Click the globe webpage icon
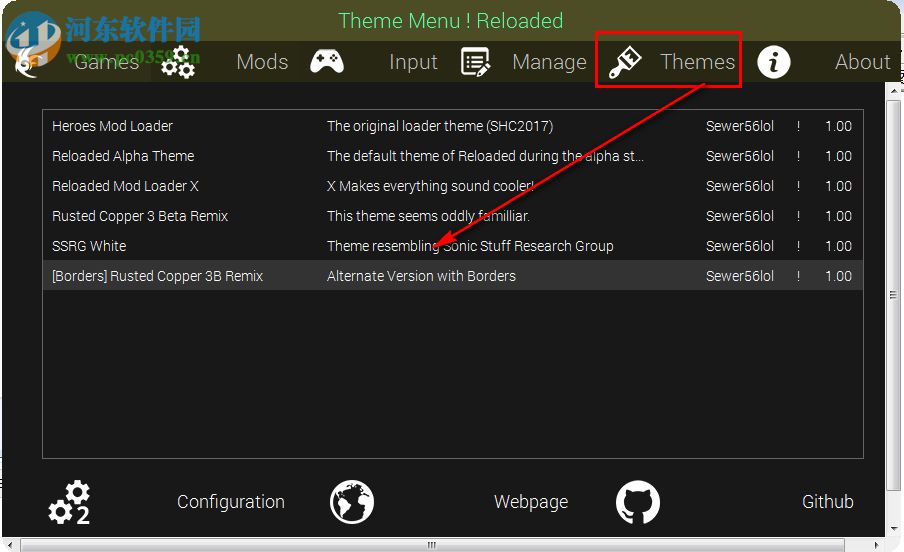The height and width of the screenshot is (552, 904). click(352, 502)
